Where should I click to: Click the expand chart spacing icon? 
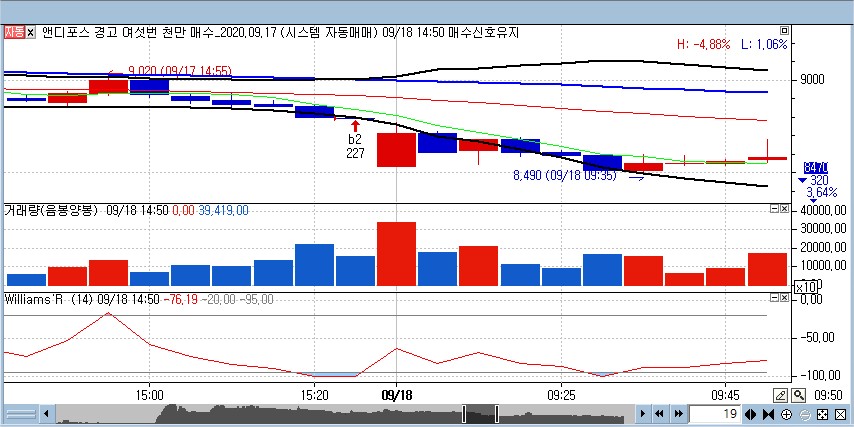click(752, 414)
